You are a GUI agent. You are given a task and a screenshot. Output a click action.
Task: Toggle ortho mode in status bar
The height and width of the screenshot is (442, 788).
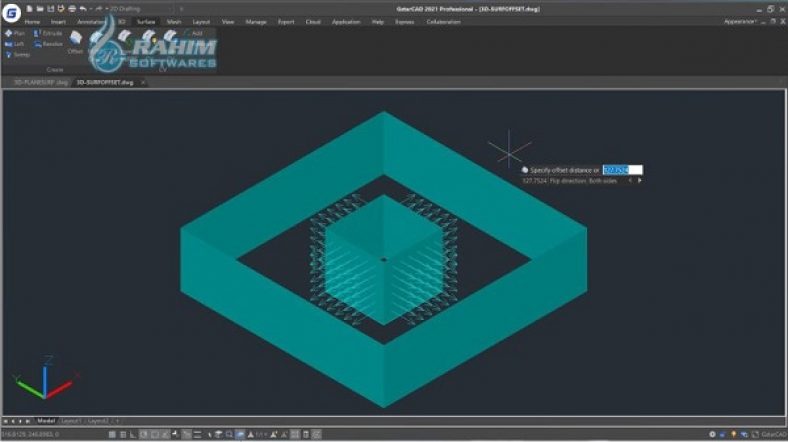coord(133,434)
